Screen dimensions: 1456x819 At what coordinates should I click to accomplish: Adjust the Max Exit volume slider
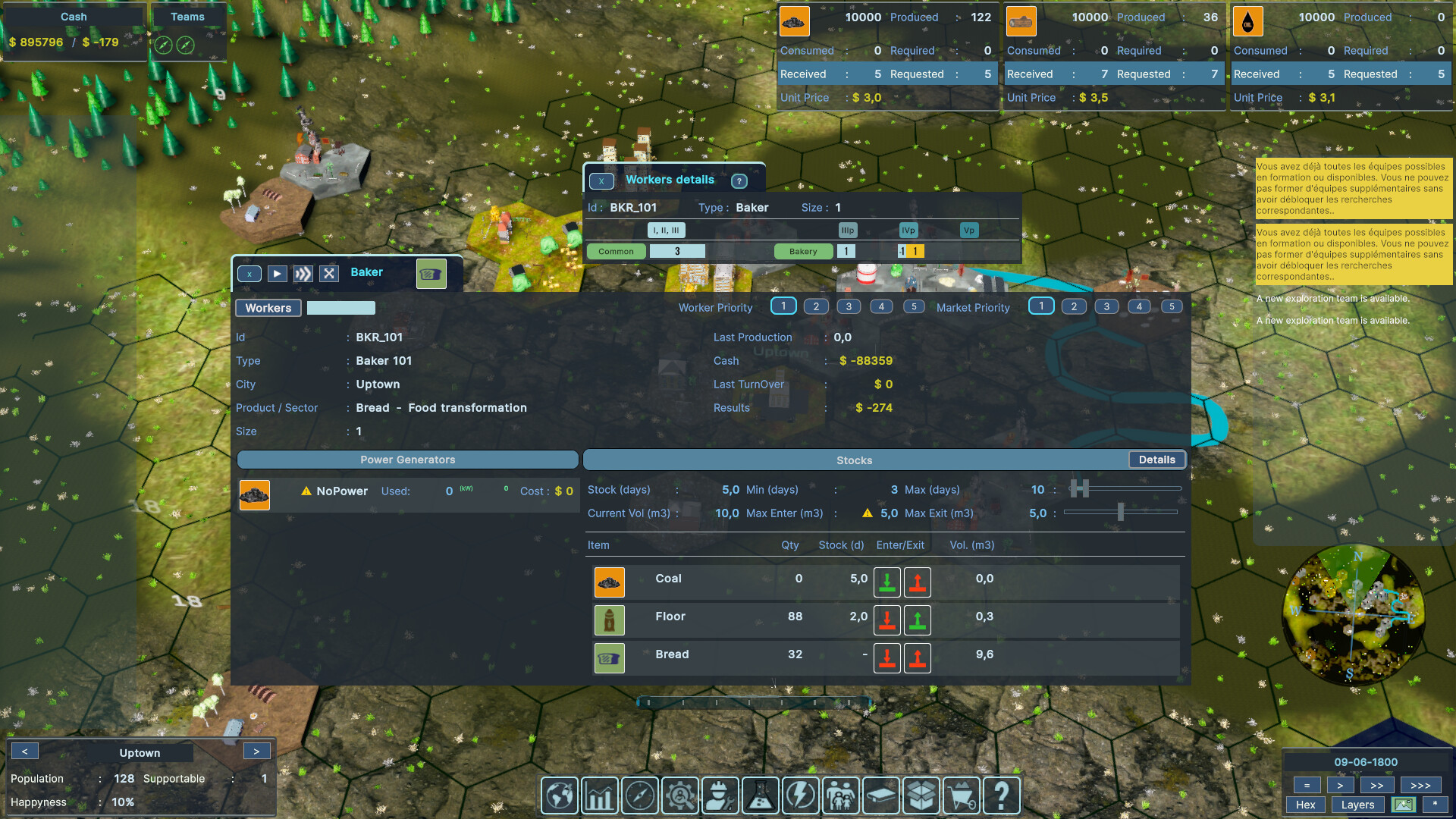1120,513
